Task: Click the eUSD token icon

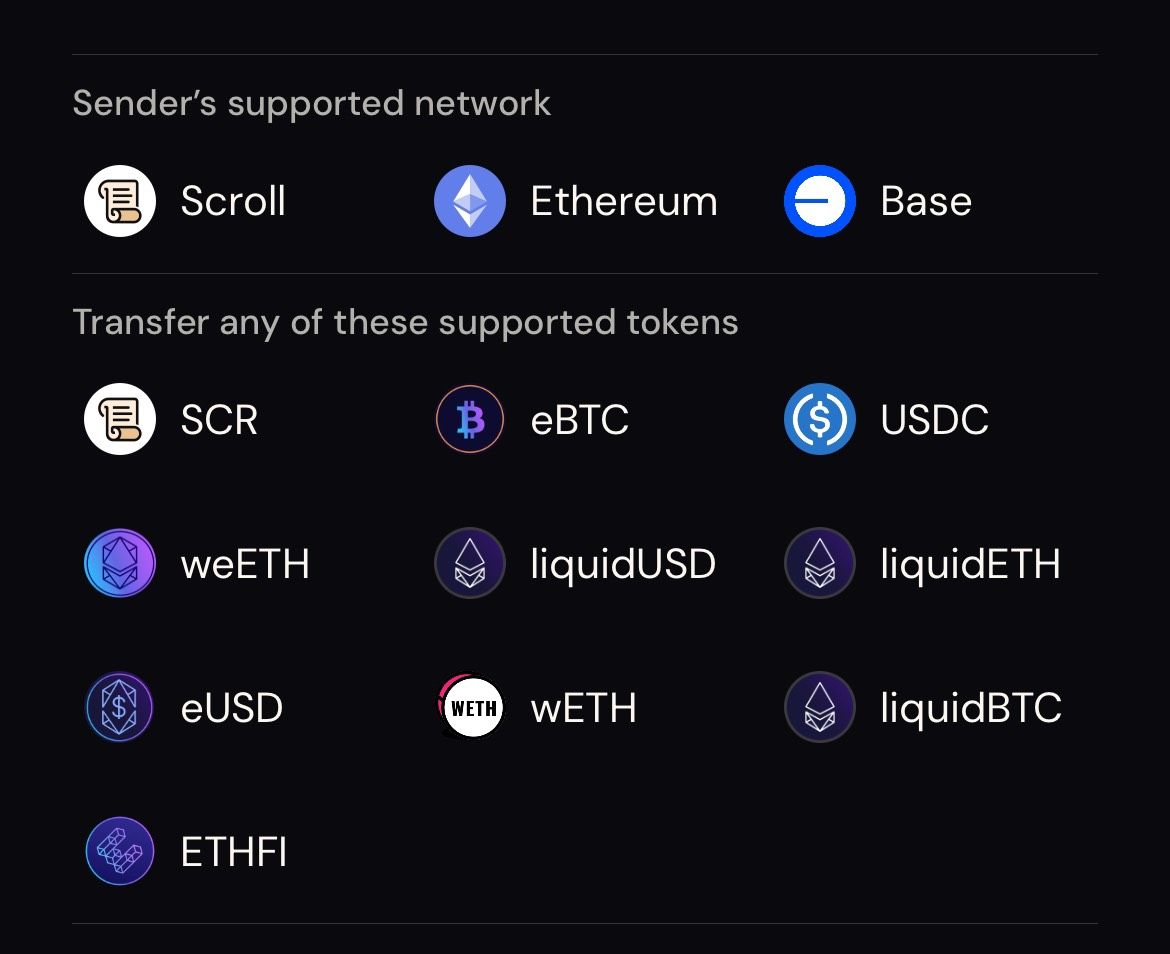Action: point(120,708)
